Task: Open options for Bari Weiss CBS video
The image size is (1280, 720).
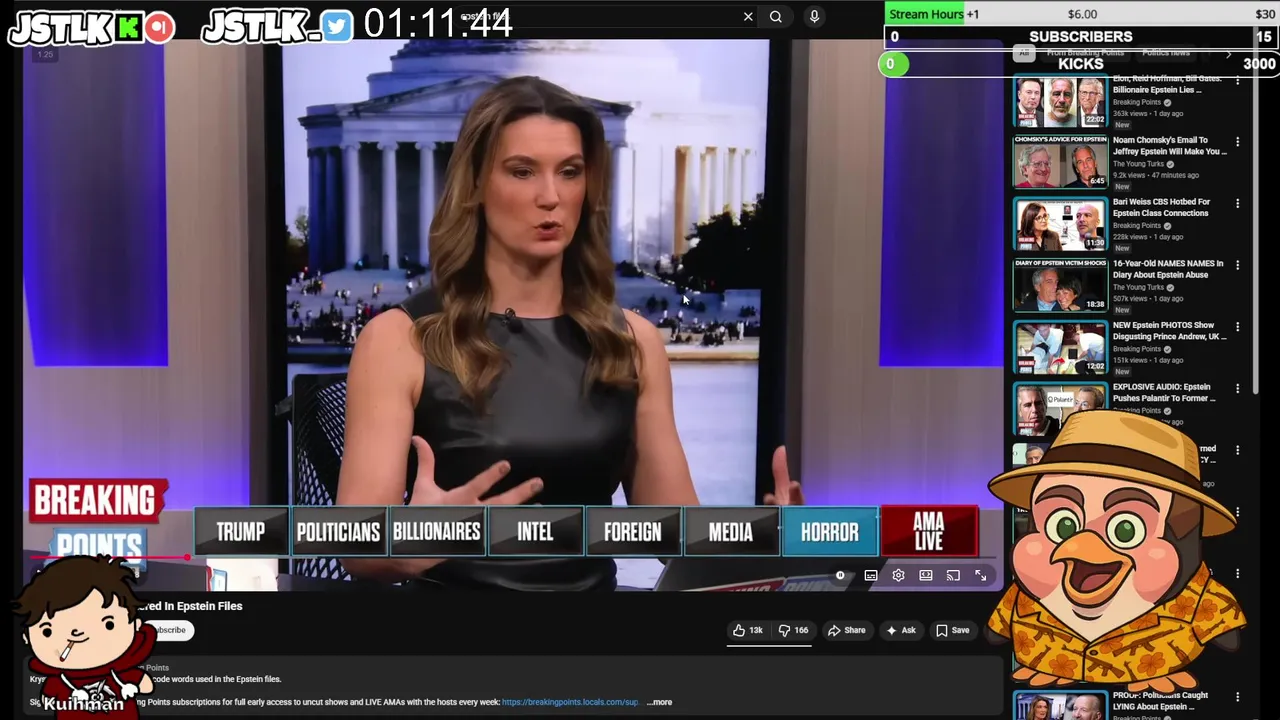Action: tap(1237, 203)
